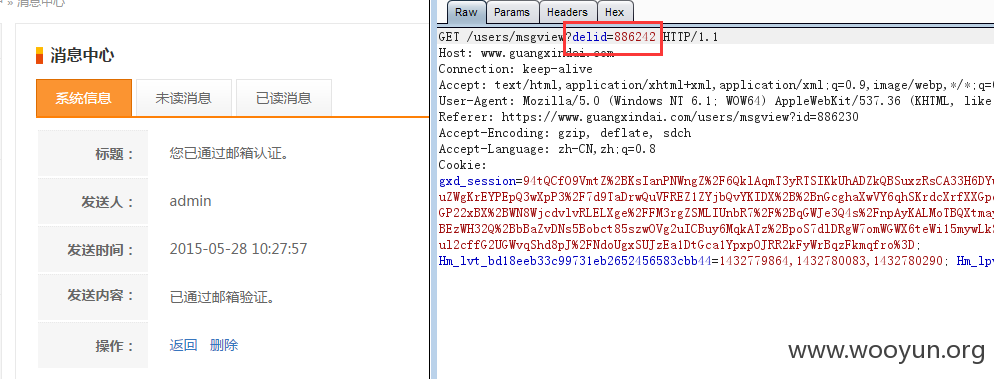Click the 标题： label cell

(x=93, y=153)
